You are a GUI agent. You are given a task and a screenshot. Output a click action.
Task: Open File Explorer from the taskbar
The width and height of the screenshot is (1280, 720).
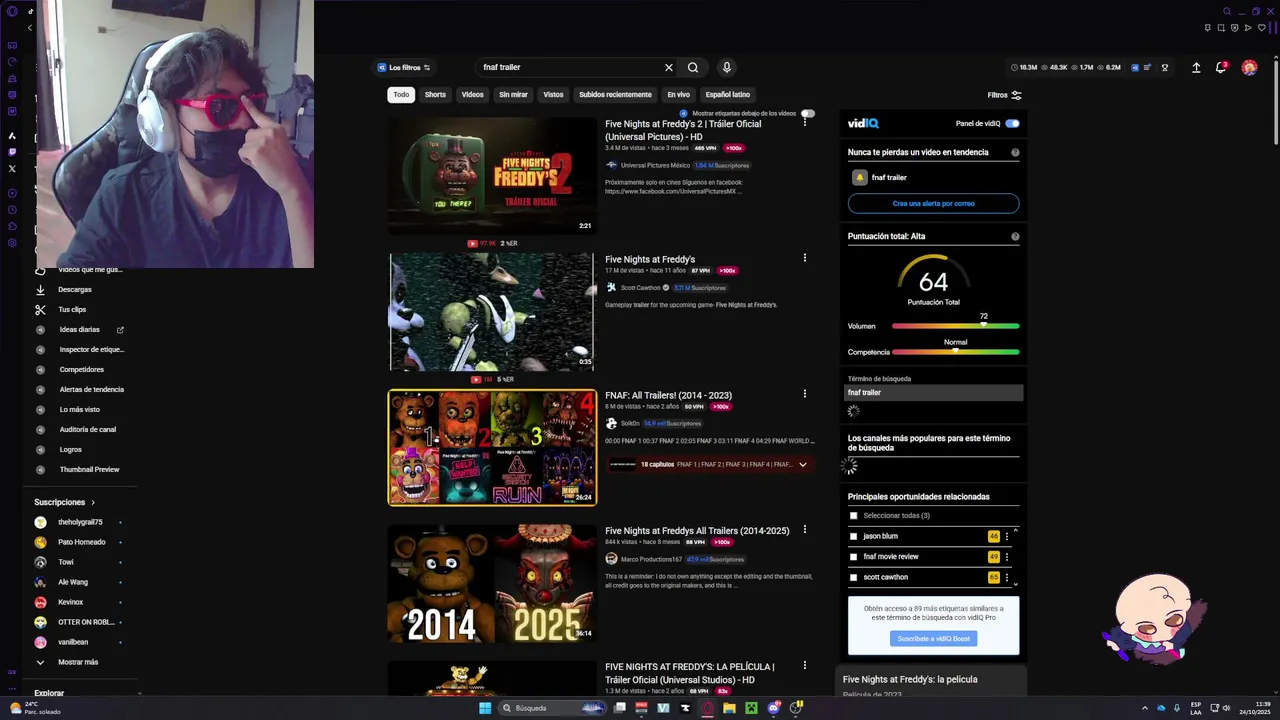click(729, 708)
